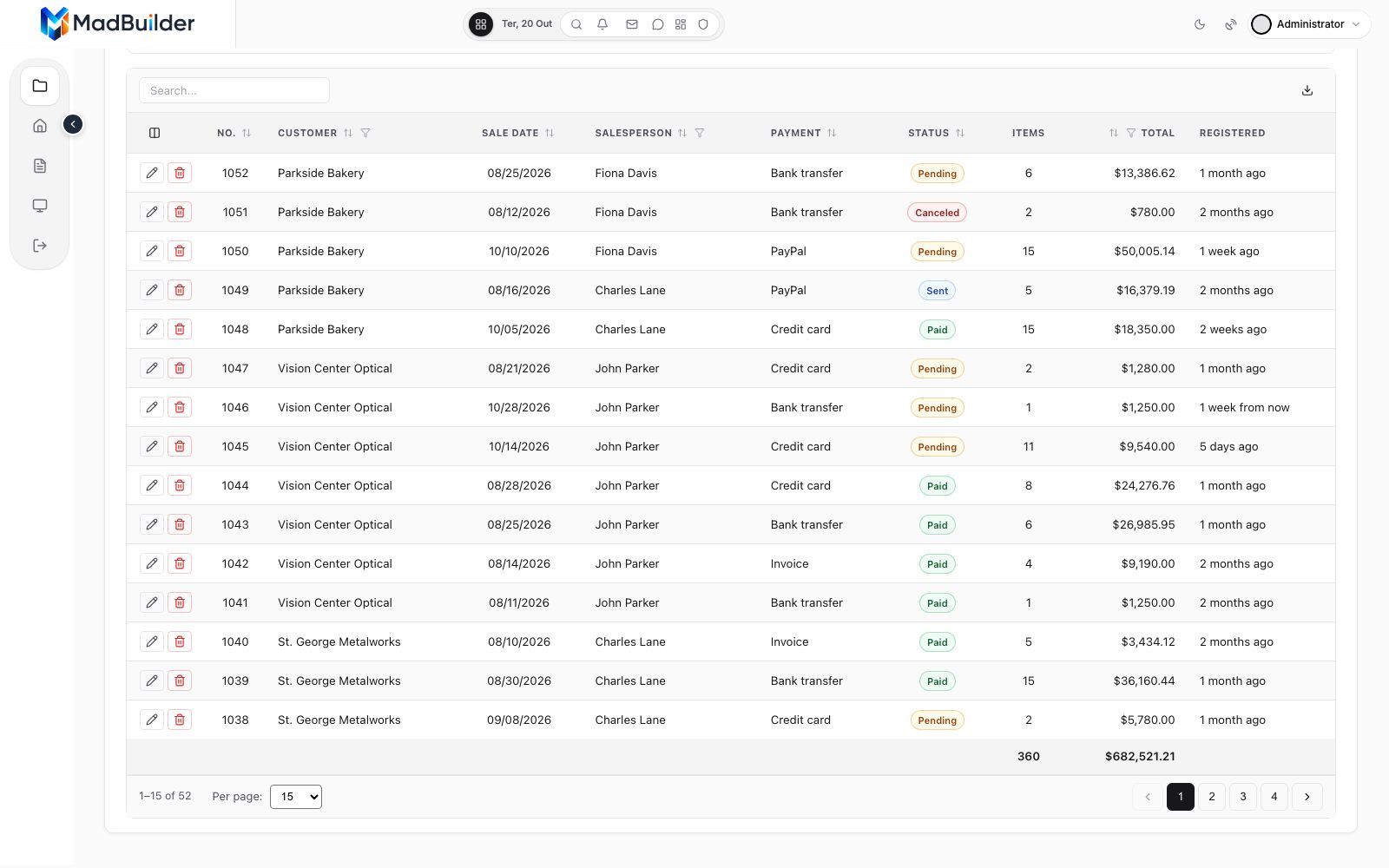
Task: Click total $50,005.14 of sale 1050
Action: tap(1144, 251)
